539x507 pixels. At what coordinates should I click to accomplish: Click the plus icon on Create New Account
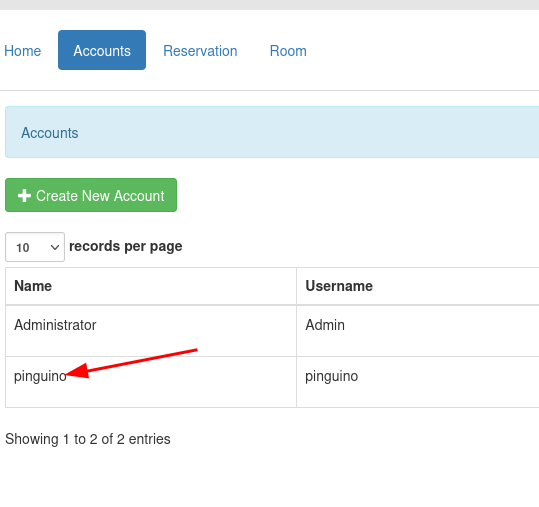(24, 196)
